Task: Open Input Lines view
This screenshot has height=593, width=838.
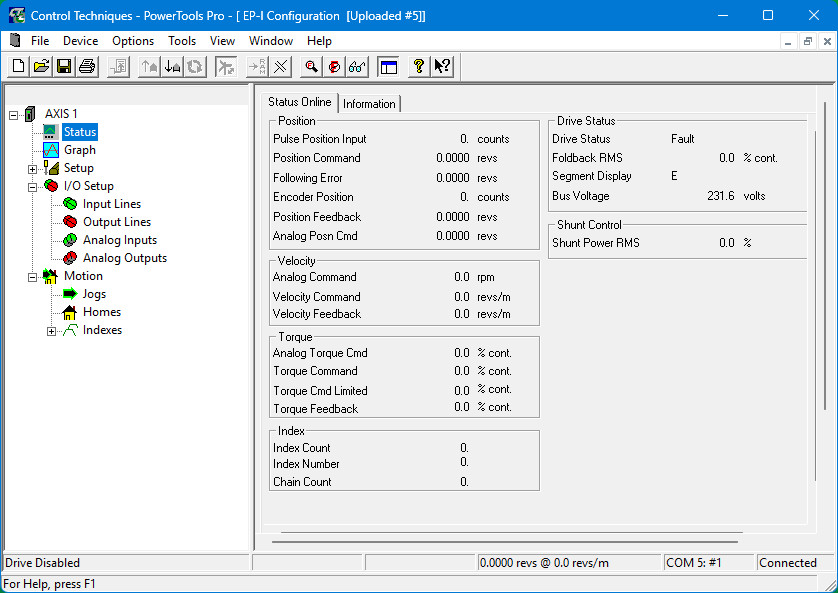Action: 112,204
